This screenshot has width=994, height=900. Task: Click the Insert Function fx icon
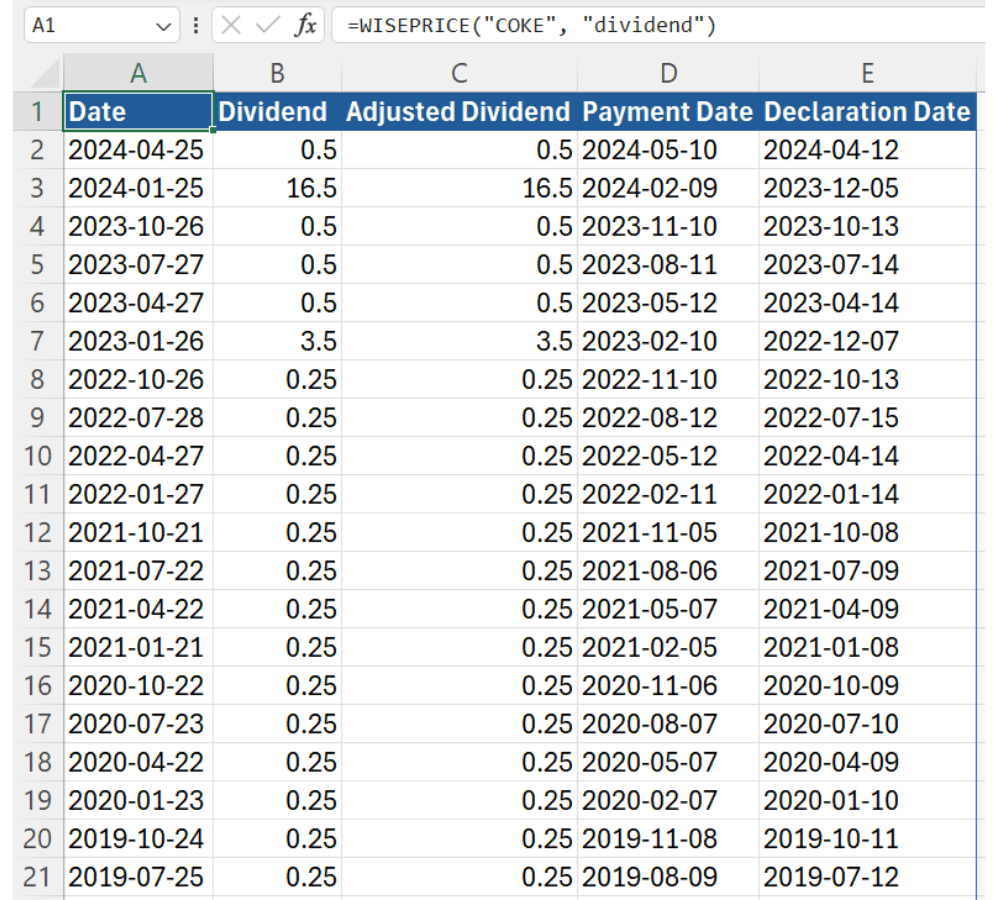pos(305,26)
